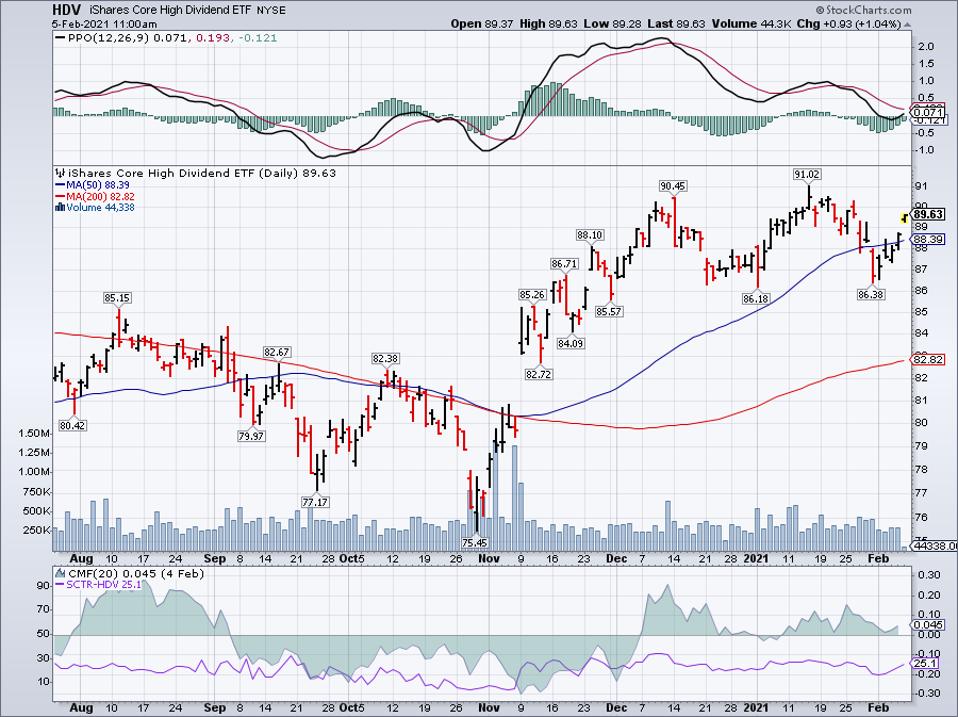Click the 79.97 price label
This screenshot has width=958, height=717.
point(252,435)
